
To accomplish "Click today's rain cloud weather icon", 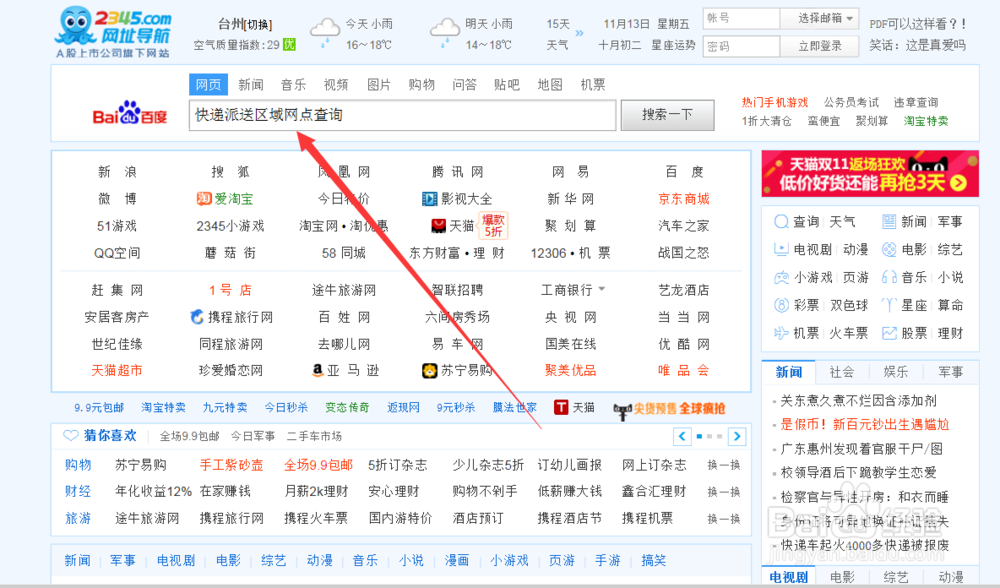I will 325,33.
